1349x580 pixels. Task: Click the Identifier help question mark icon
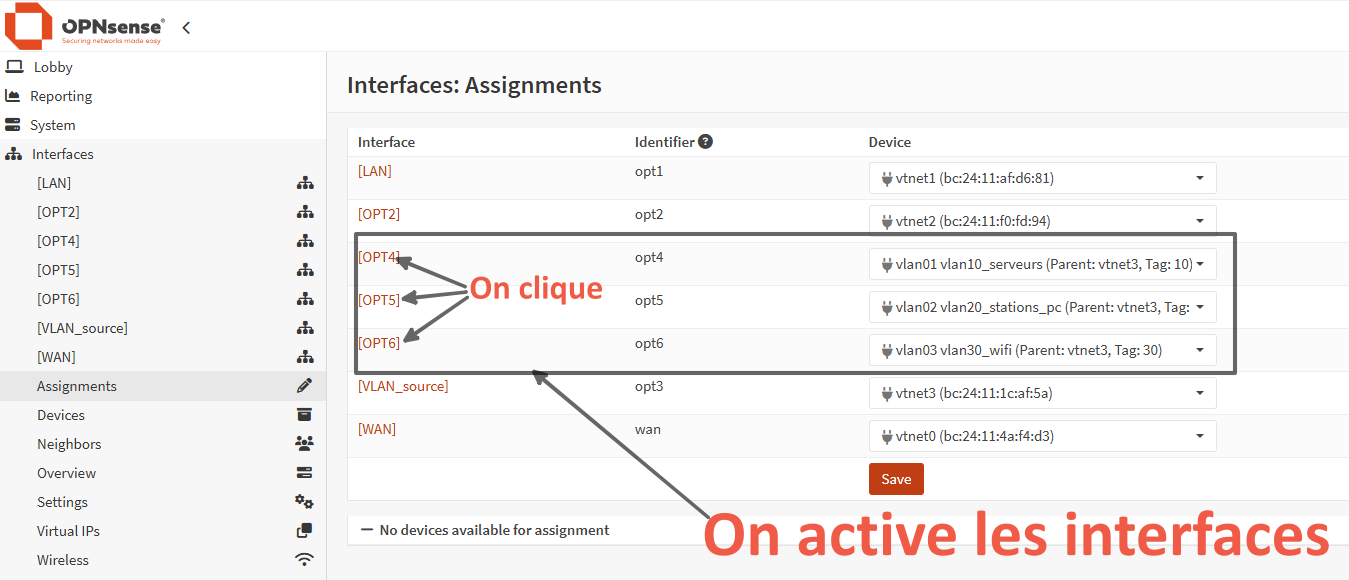705,142
